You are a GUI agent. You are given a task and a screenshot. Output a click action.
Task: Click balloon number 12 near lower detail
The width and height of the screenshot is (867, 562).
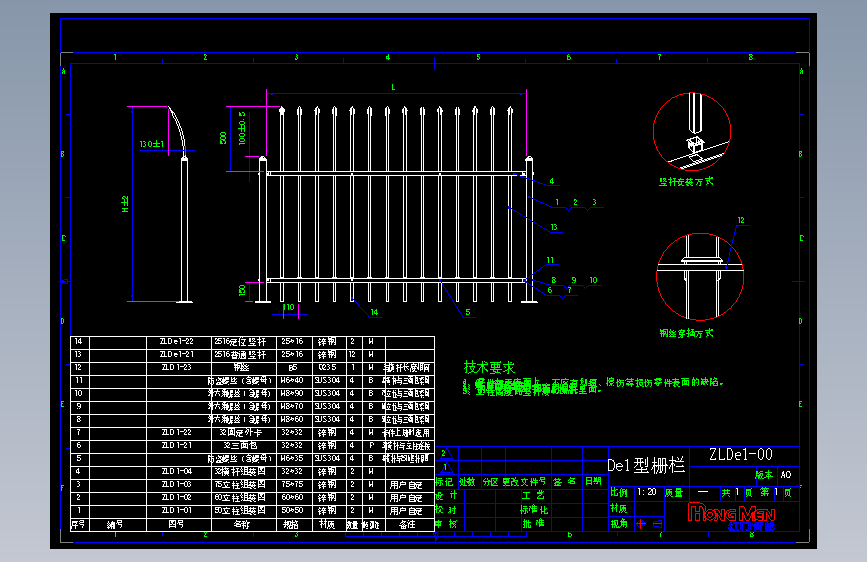coord(741,220)
